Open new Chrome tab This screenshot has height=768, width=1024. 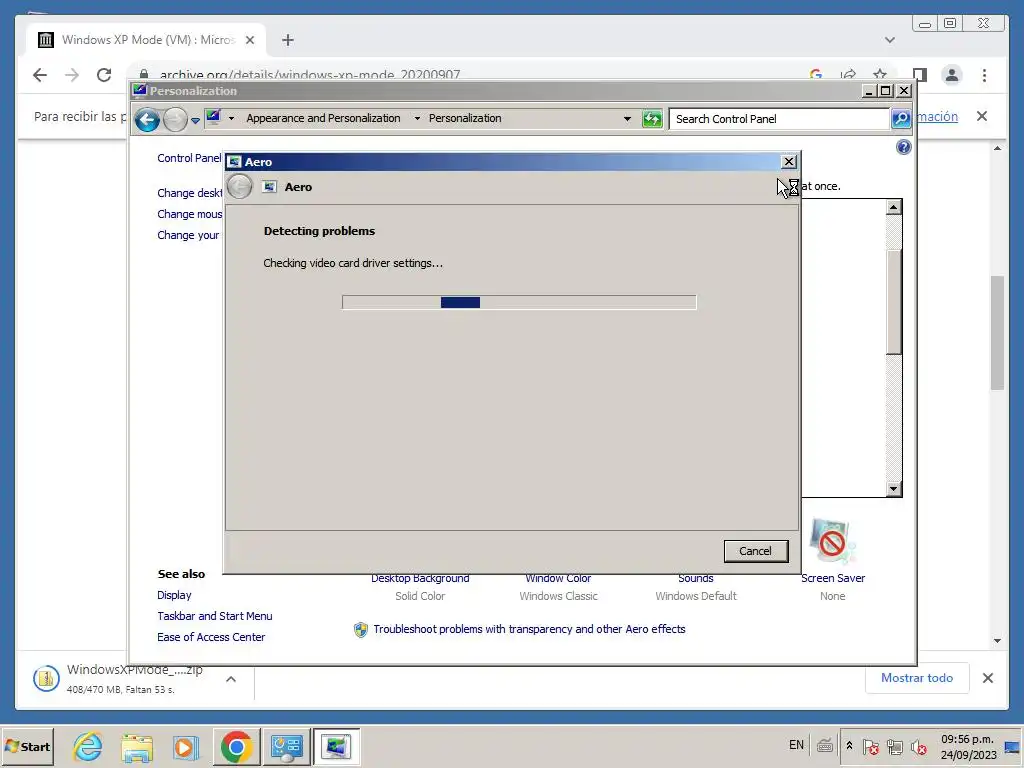click(287, 40)
